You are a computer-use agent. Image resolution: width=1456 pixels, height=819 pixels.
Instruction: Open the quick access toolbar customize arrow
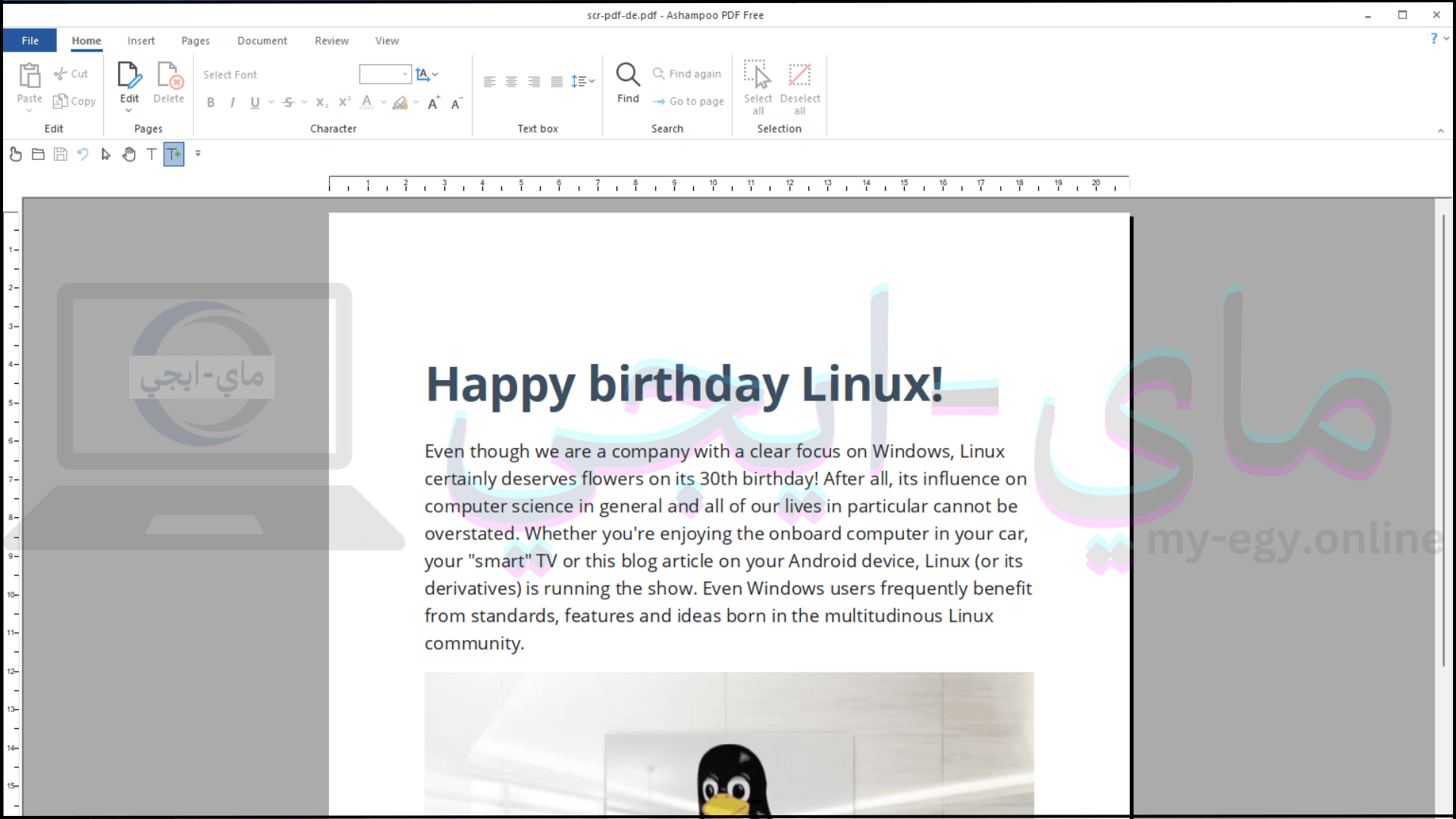click(x=198, y=153)
